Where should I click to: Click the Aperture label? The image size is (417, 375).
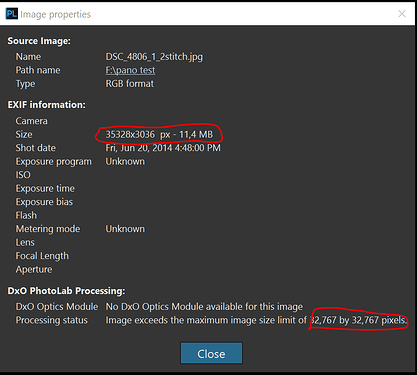34,269
